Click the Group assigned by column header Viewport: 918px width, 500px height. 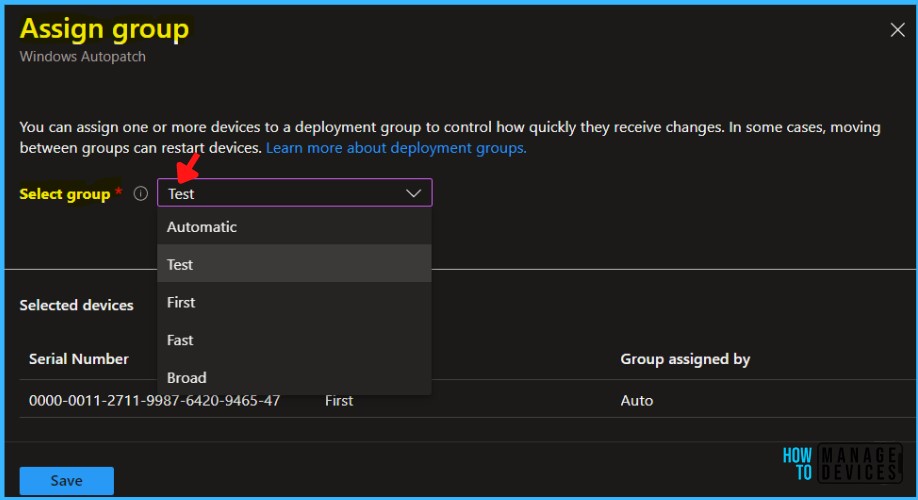click(x=685, y=359)
